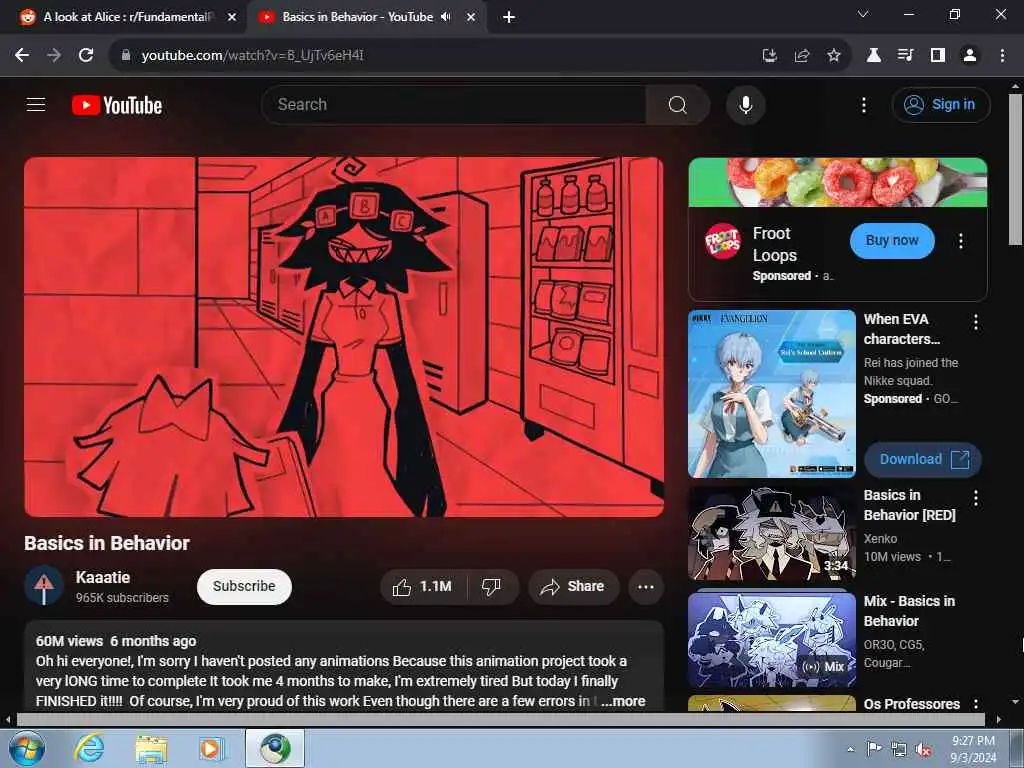Click the Action Center flag icon
1024x768 pixels.
tap(873, 748)
